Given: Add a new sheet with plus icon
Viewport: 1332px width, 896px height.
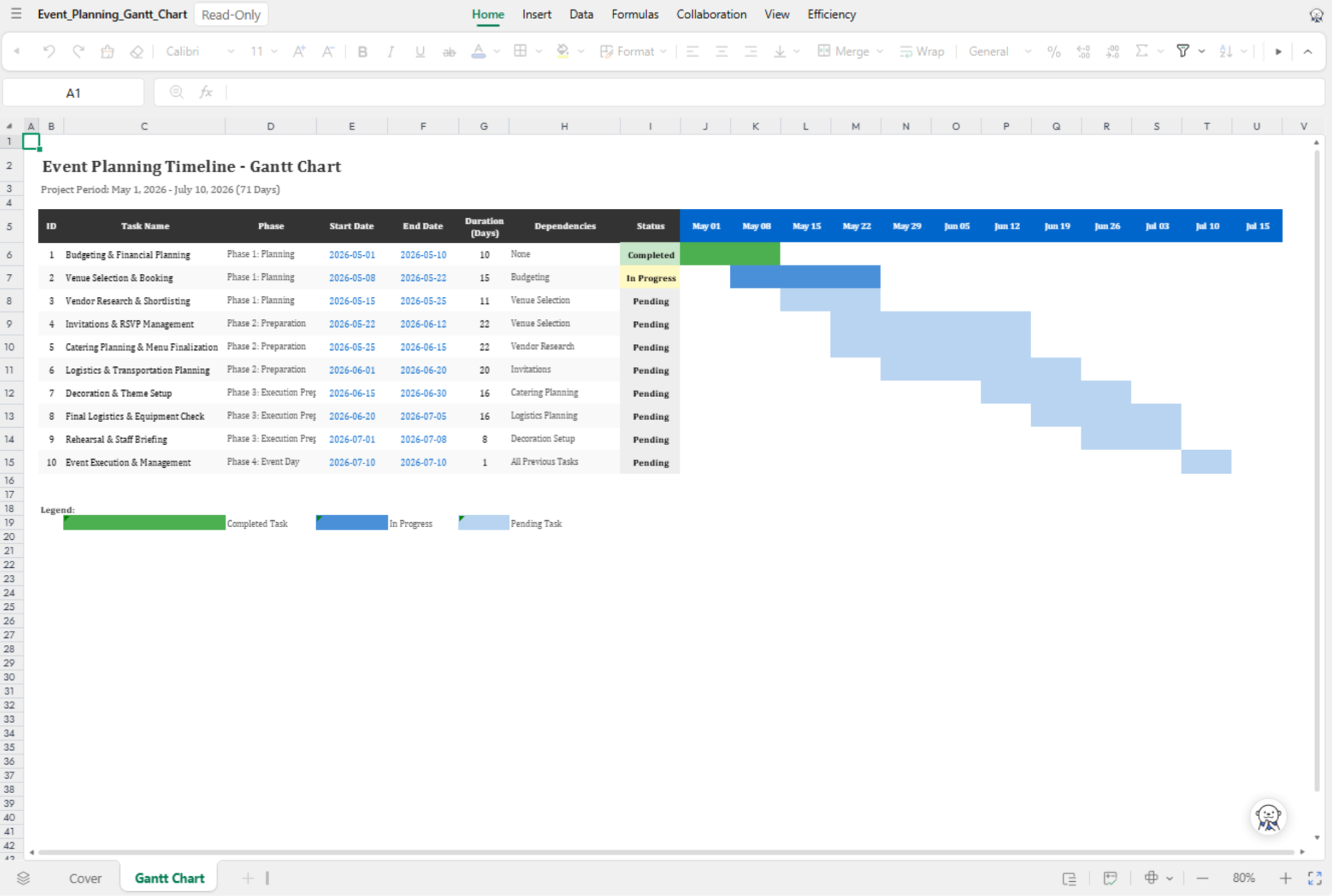Looking at the screenshot, I should [247, 878].
